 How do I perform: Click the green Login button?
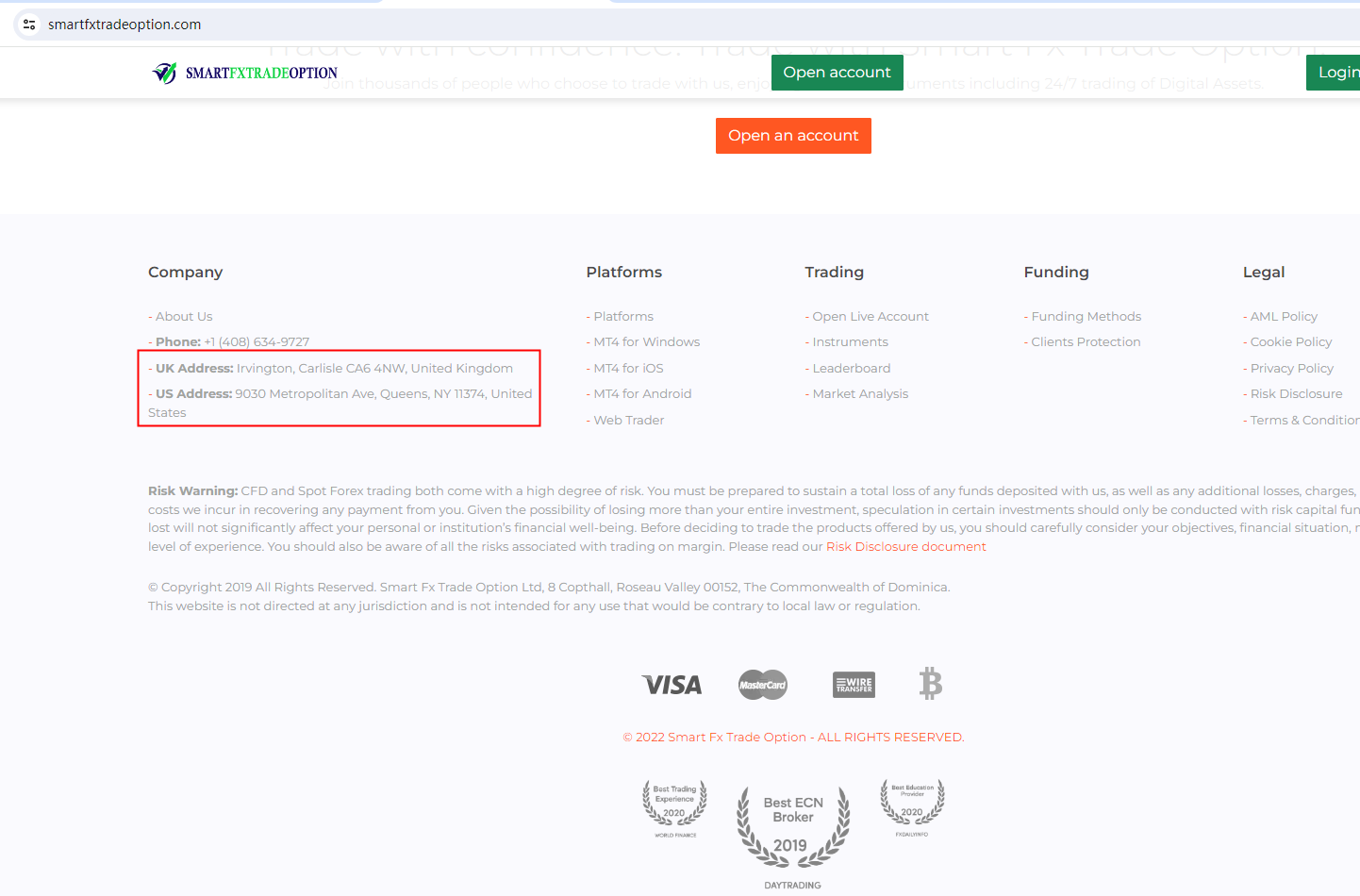coord(1334,73)
